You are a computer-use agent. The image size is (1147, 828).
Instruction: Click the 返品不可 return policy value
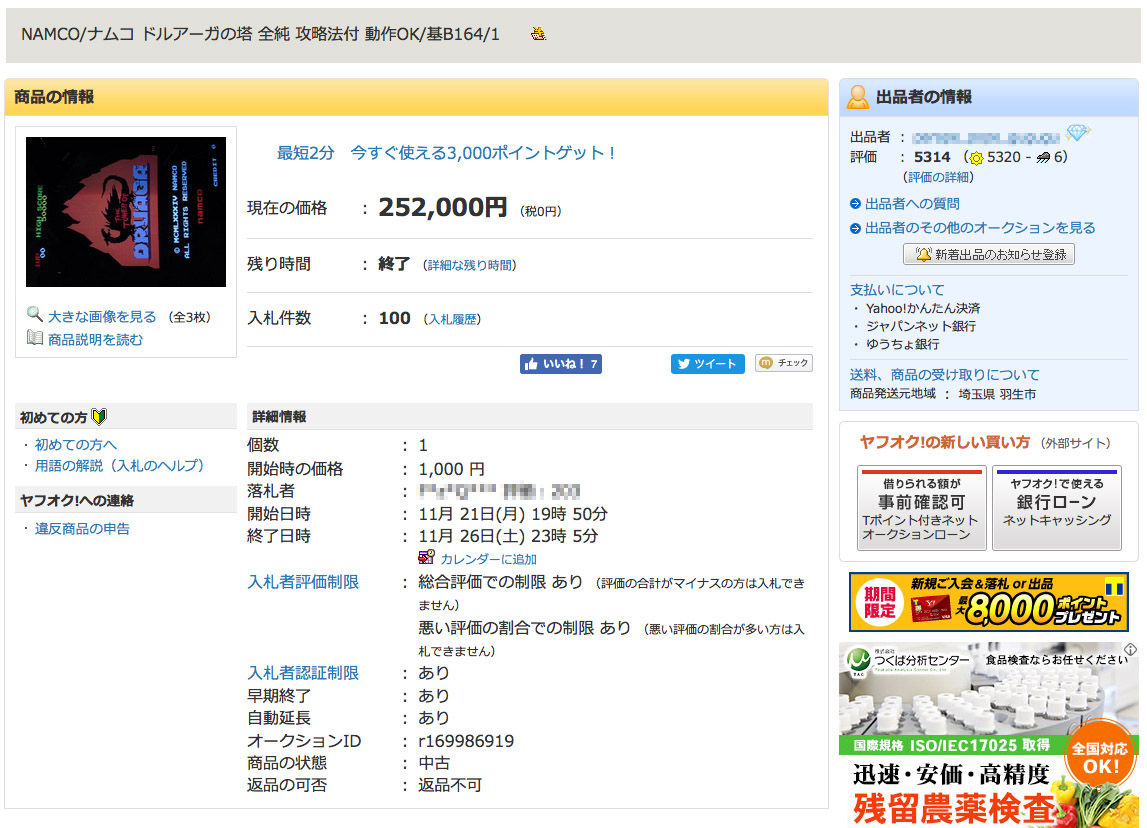tap(450, 786)
